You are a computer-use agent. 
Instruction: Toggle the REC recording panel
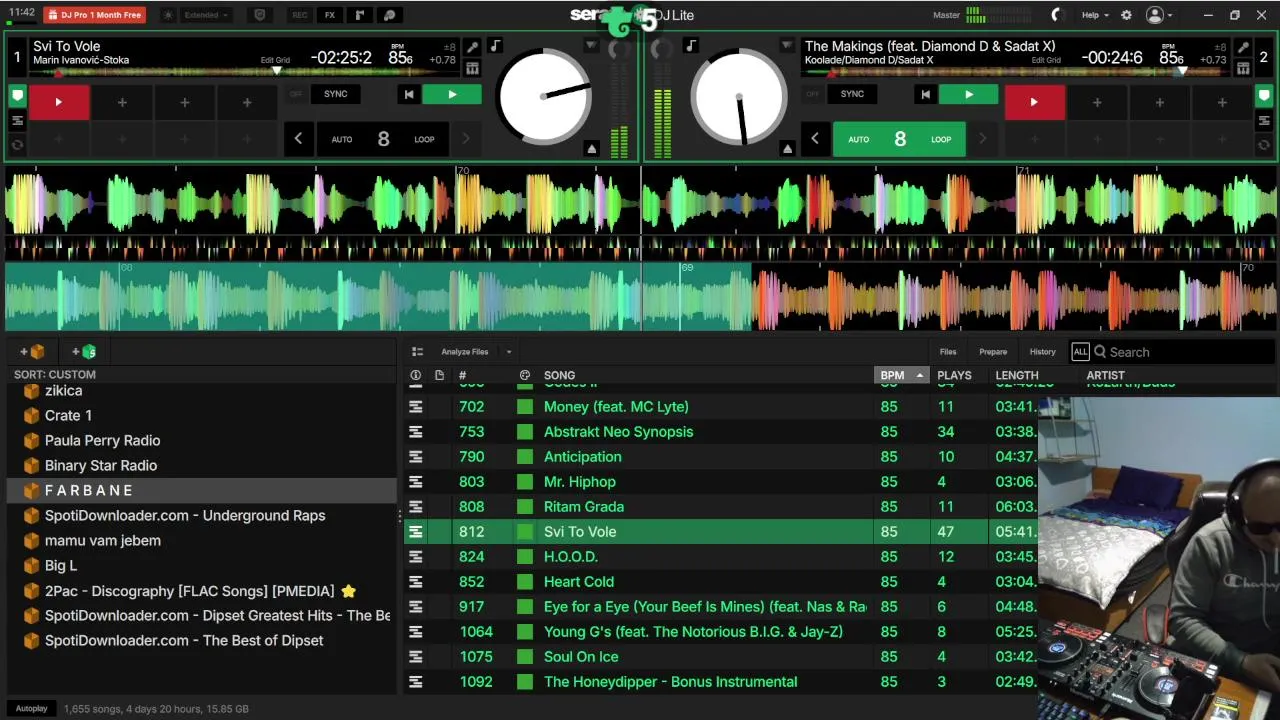299,15
